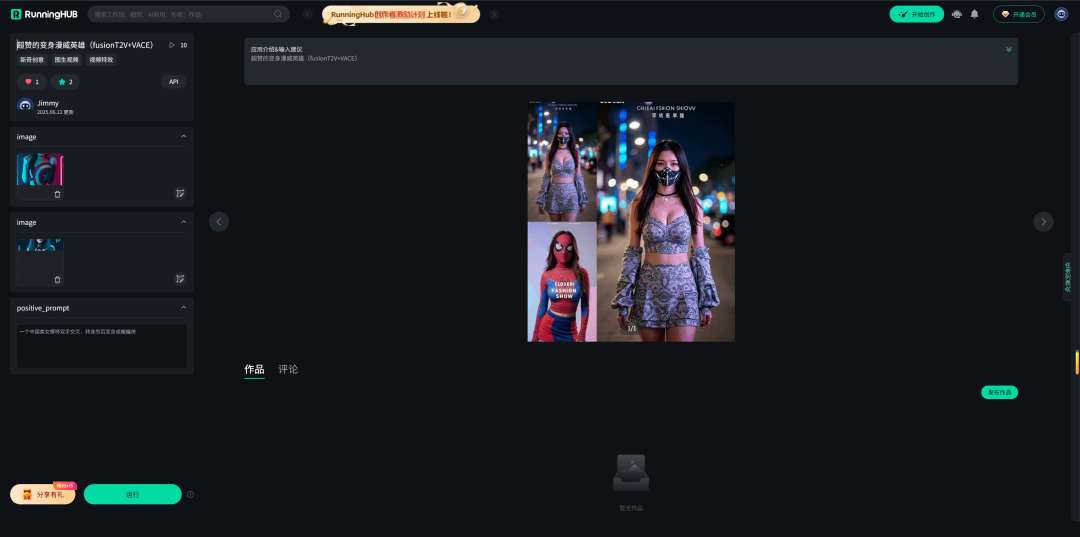Delete the second uploaded image
This screenshot has height=537, width=1080.
pyautogui.click(x=57, y=280)
